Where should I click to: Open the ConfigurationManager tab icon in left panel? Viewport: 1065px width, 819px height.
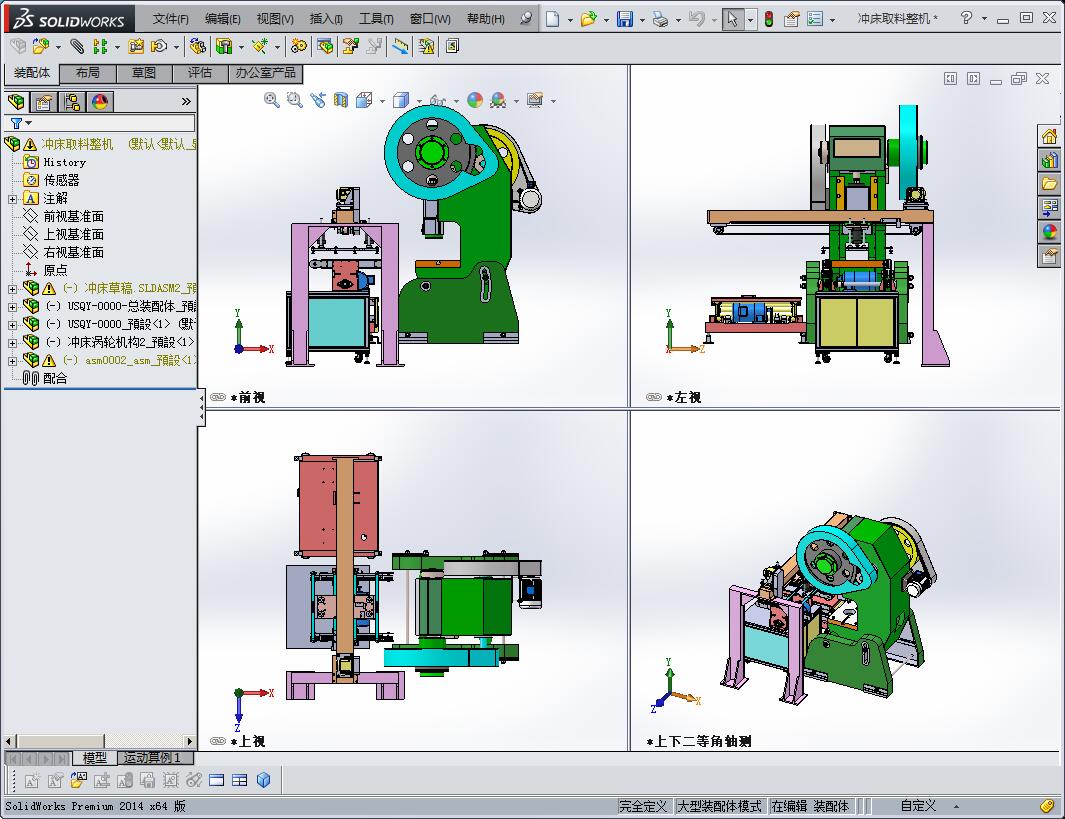tap(72, 101)
